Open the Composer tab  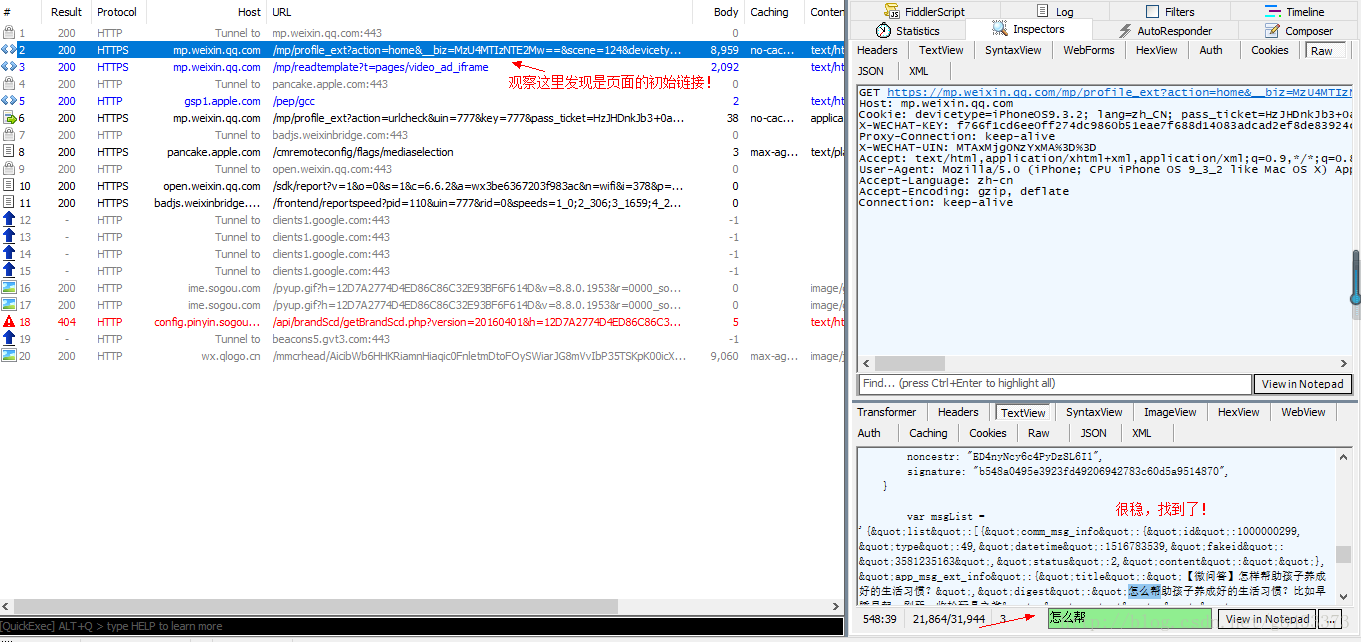tap(1300, 31)
